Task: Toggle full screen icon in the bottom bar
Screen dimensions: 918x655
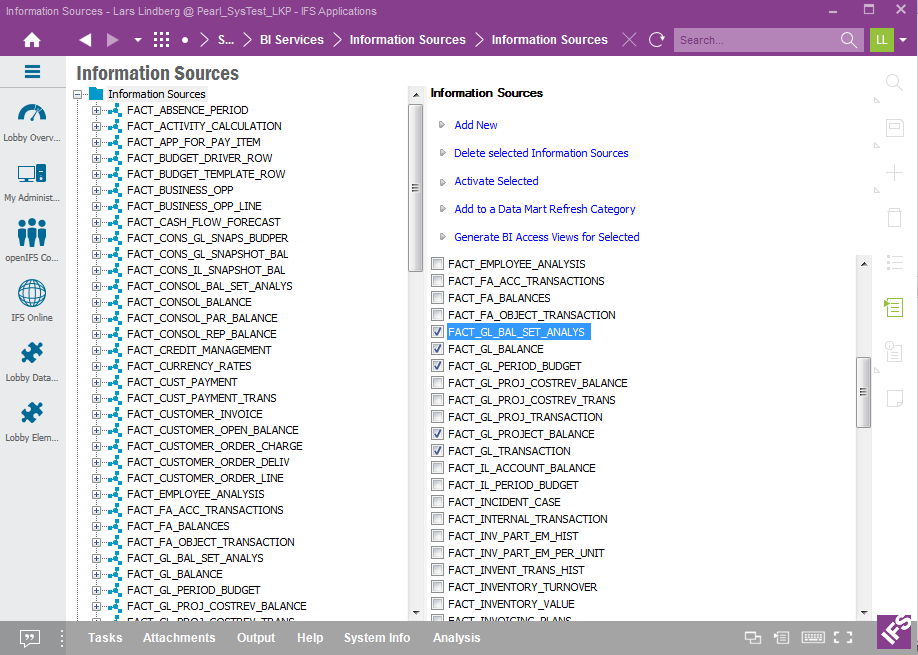Action: click(843, 637)
